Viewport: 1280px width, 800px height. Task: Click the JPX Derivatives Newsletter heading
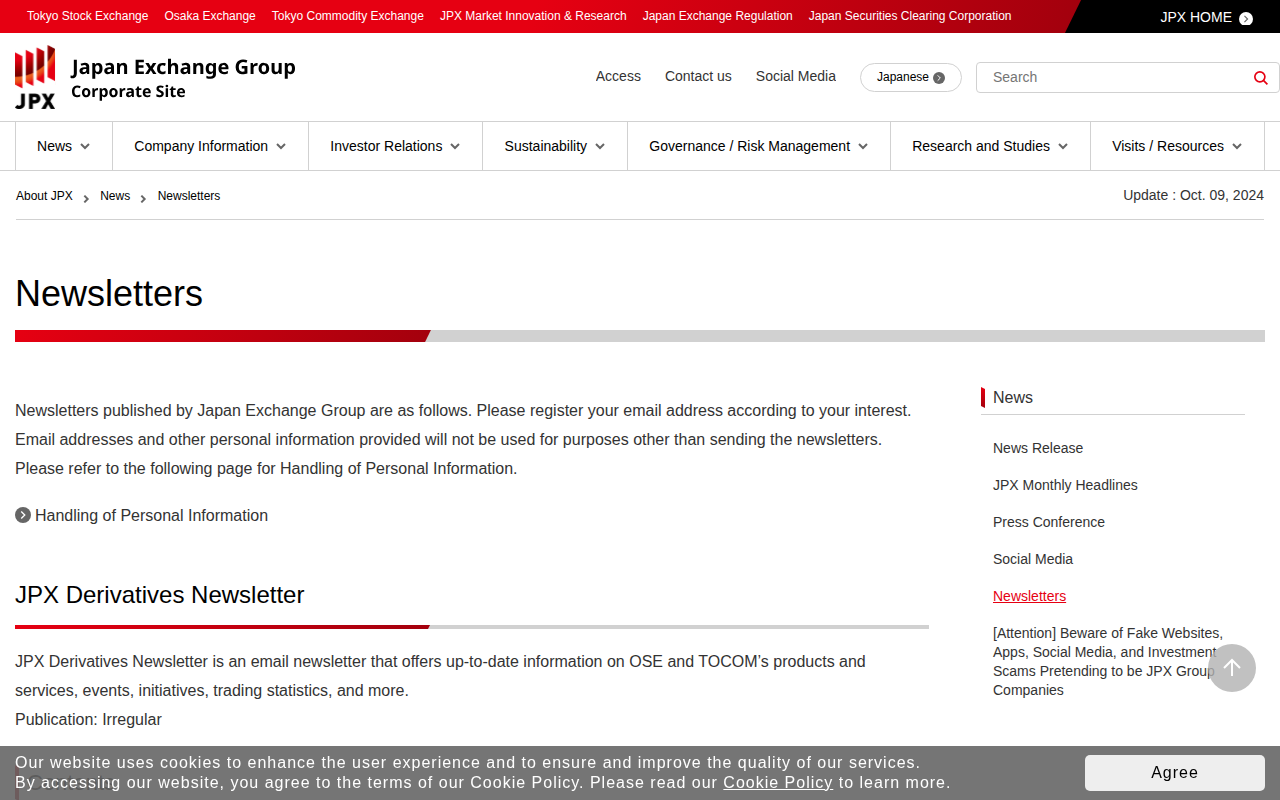pos(159,595)
